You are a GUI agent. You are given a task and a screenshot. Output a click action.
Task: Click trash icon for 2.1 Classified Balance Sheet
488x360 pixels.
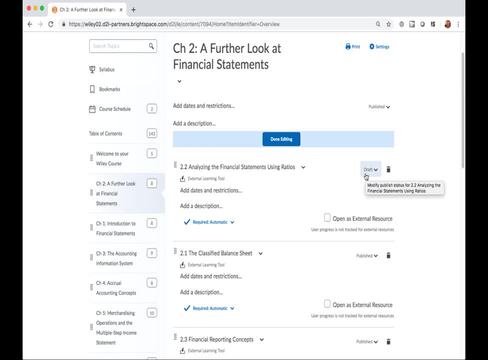[x=388, y=255]
